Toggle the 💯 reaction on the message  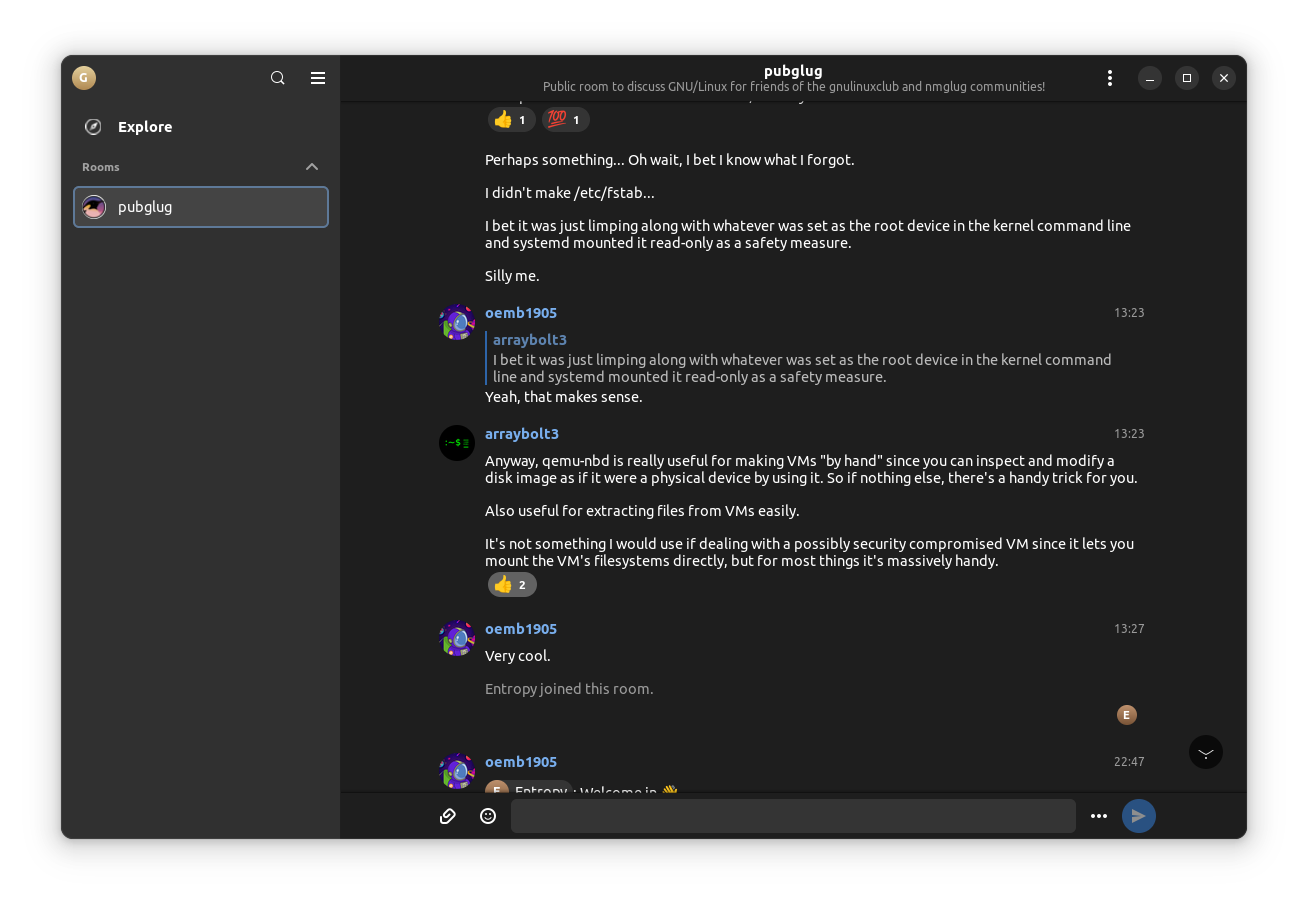(x=565, y=119)
